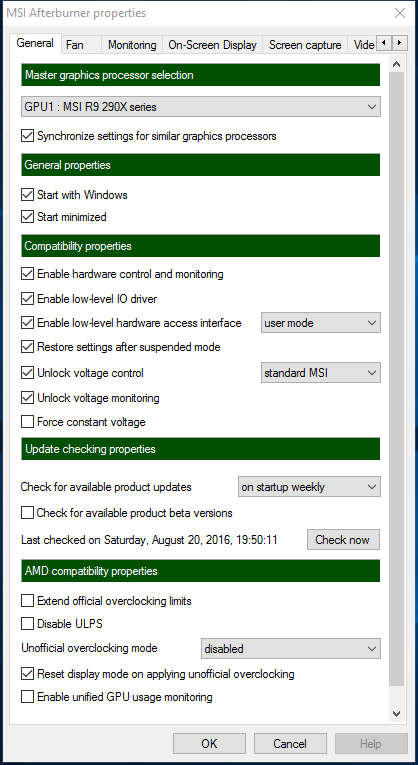Click the Update checking properties header

[x=200, y=449]
